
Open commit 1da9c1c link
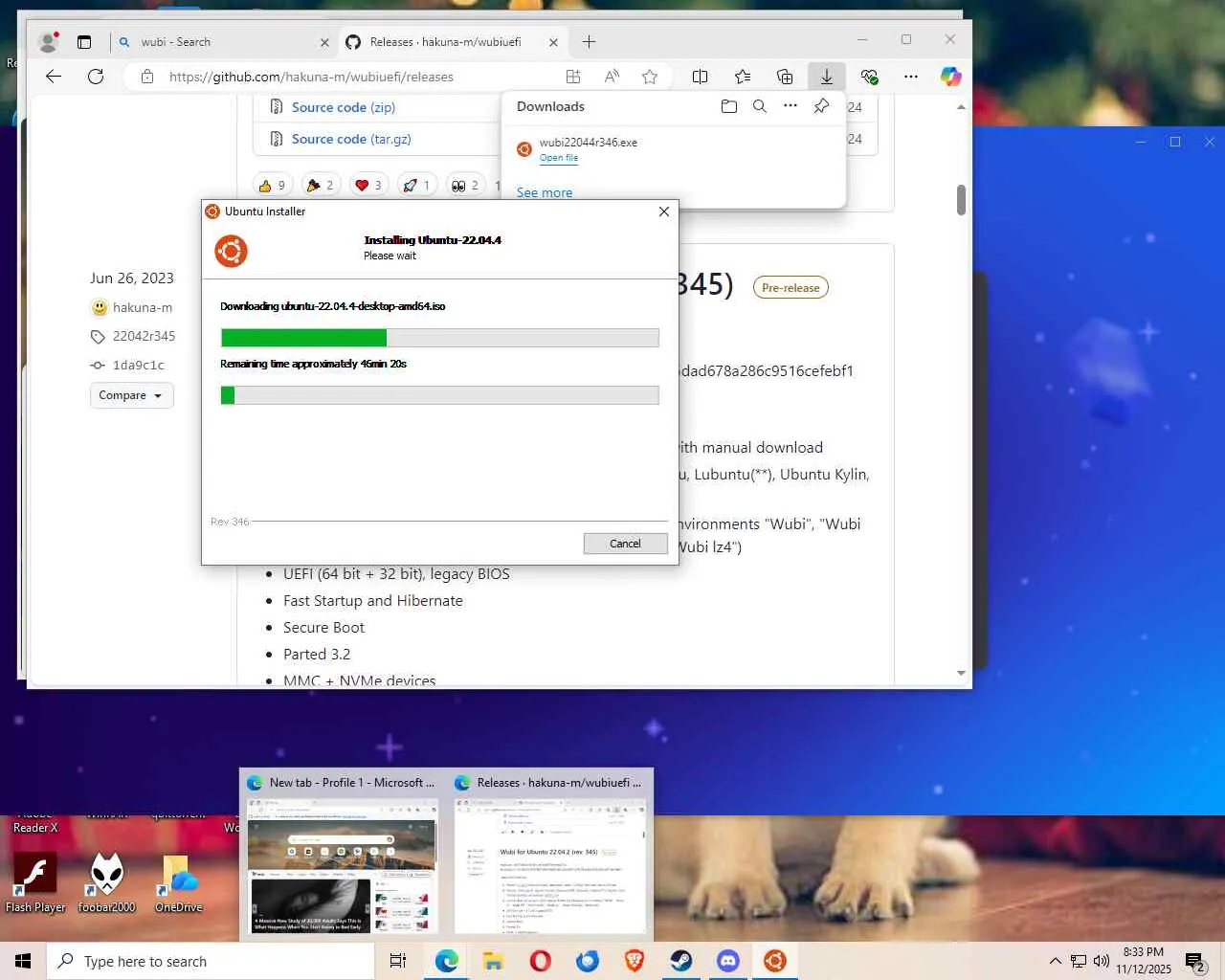tap(139, 365)
